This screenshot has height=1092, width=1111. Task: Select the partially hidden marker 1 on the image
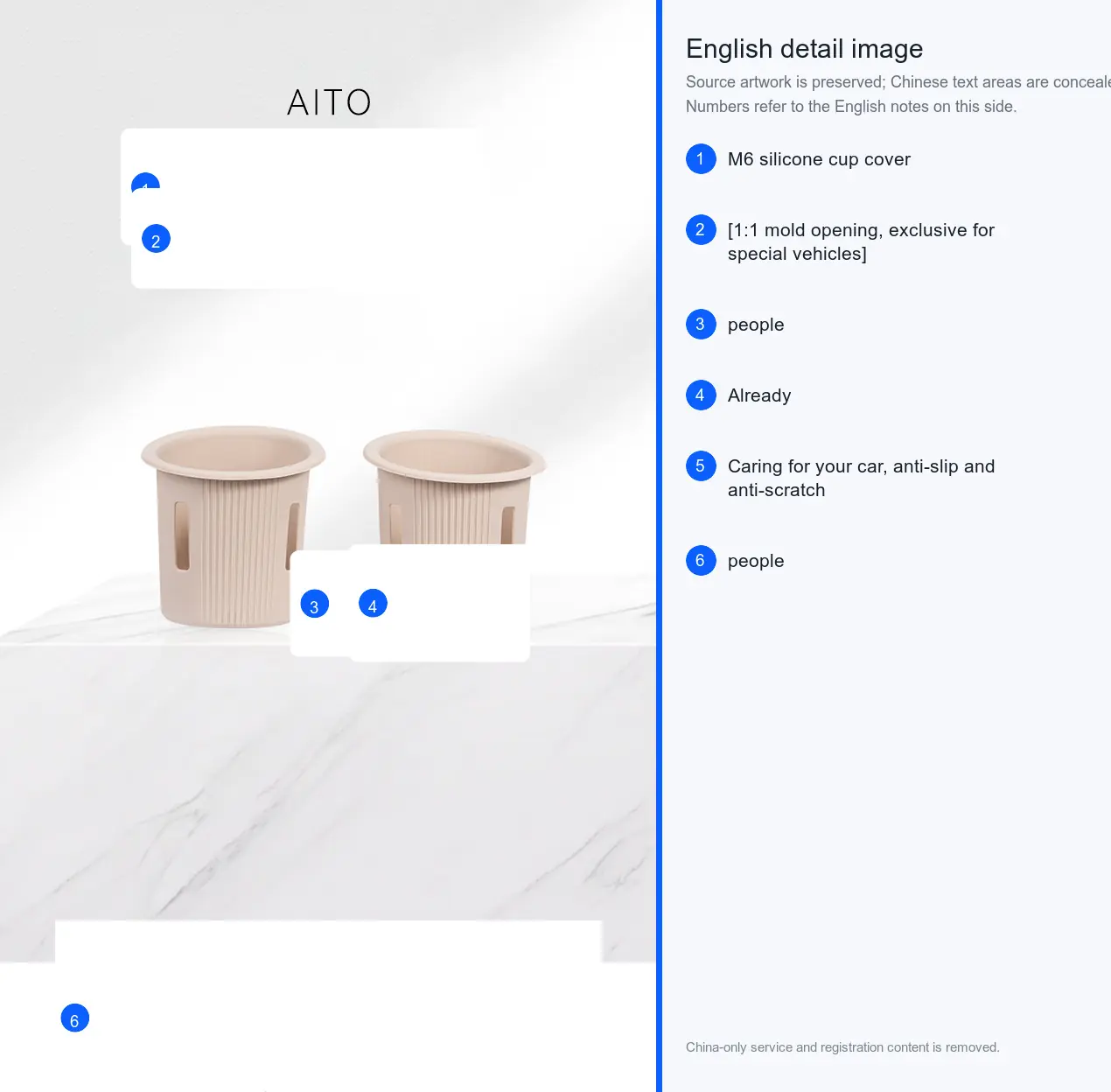pyautogui.click(x=145, y=182)
